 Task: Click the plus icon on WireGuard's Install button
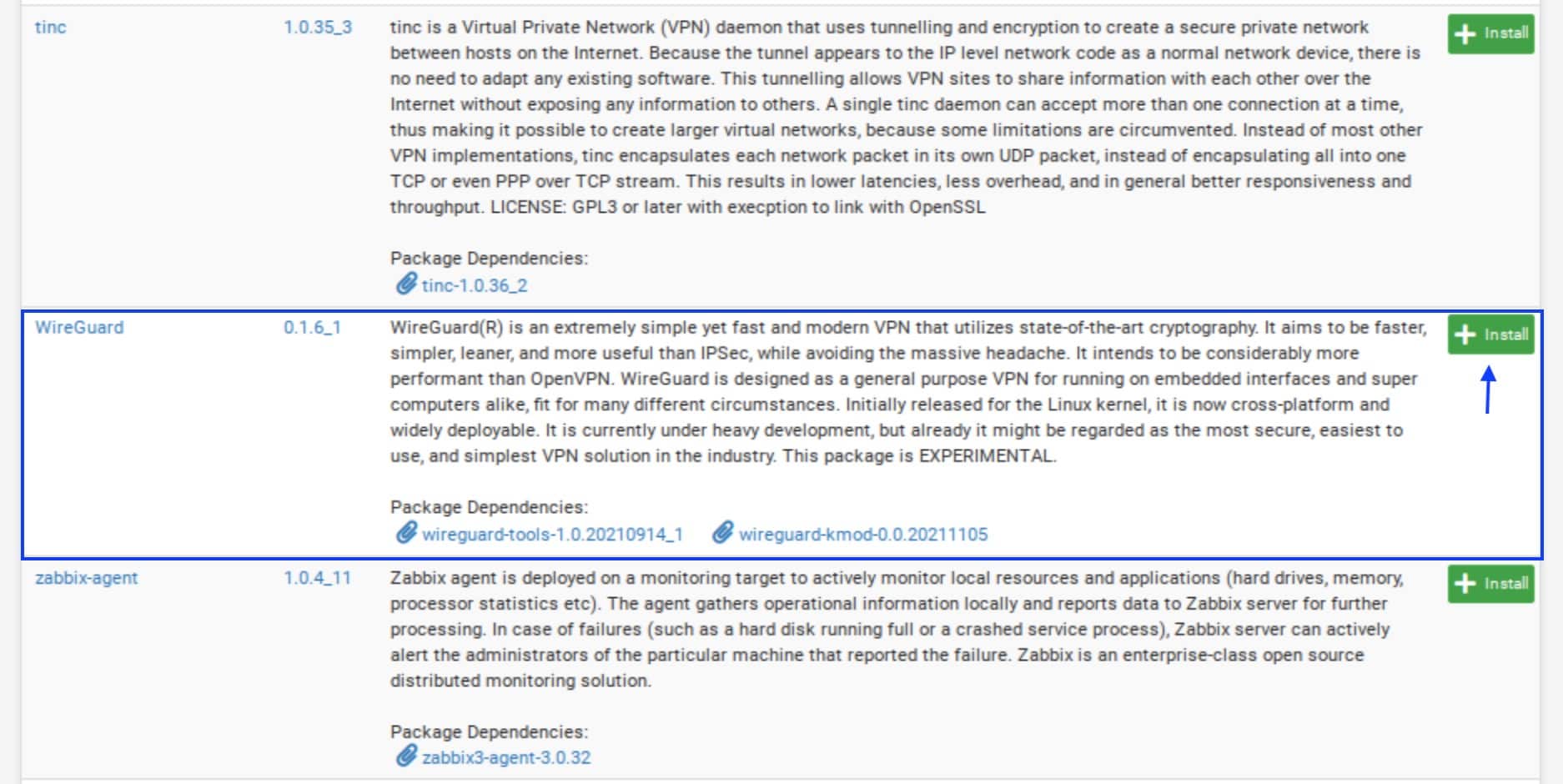pos(1465,334)
